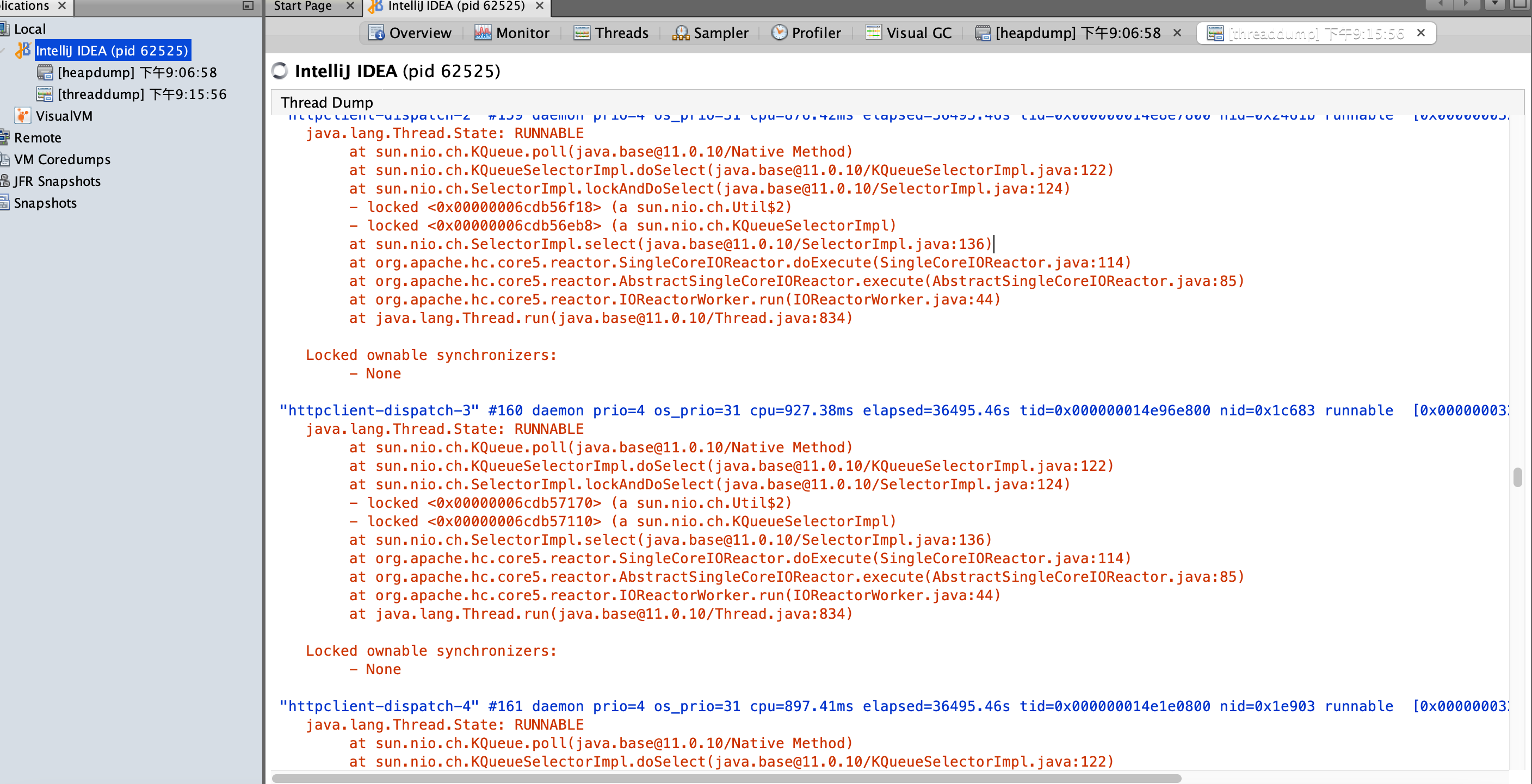Minimize the Applications sidebar panel
The height and width of the screenshot is (784, 1532).
click(248, 5)
